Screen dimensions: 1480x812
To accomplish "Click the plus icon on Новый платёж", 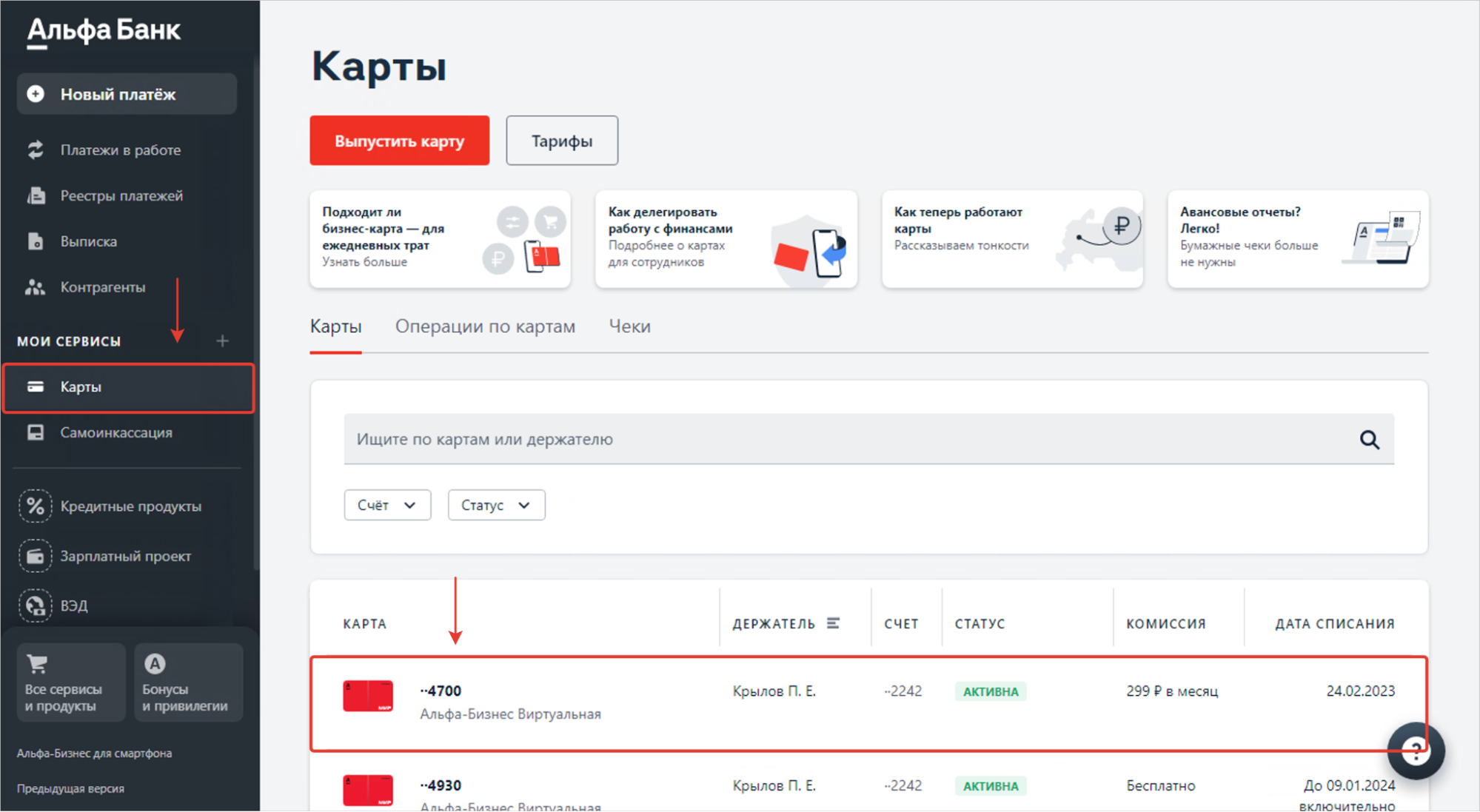I will 36,94.
